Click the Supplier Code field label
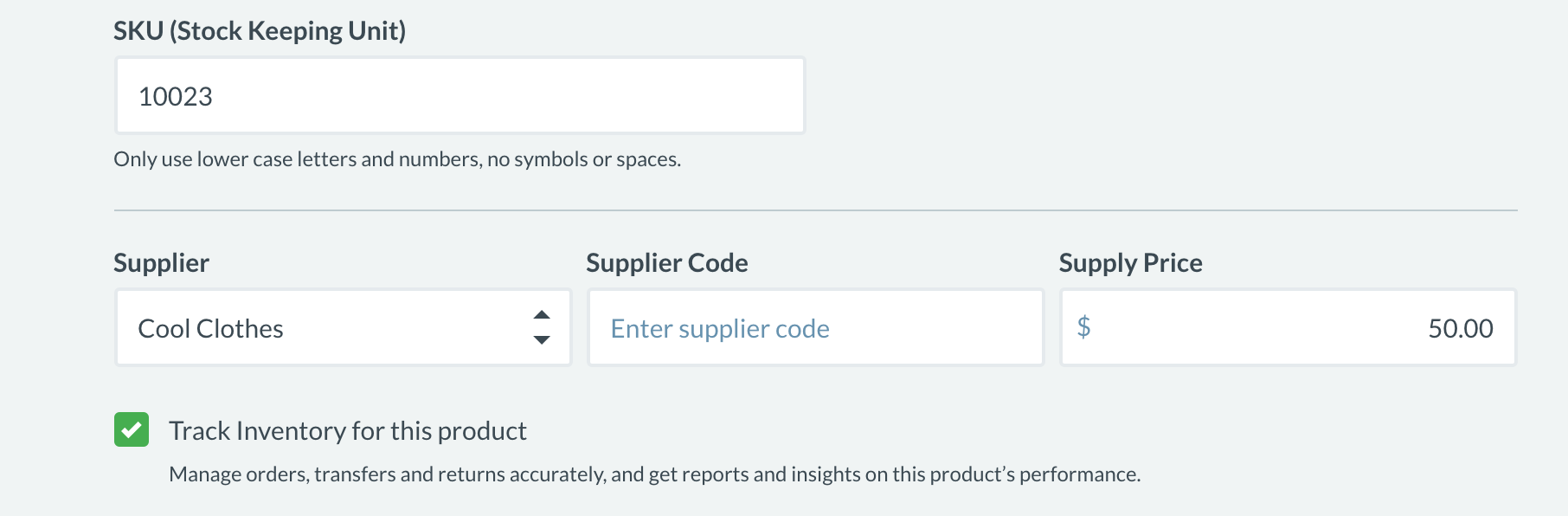The height and width of the screenshot is (516, 1568). 666,263
